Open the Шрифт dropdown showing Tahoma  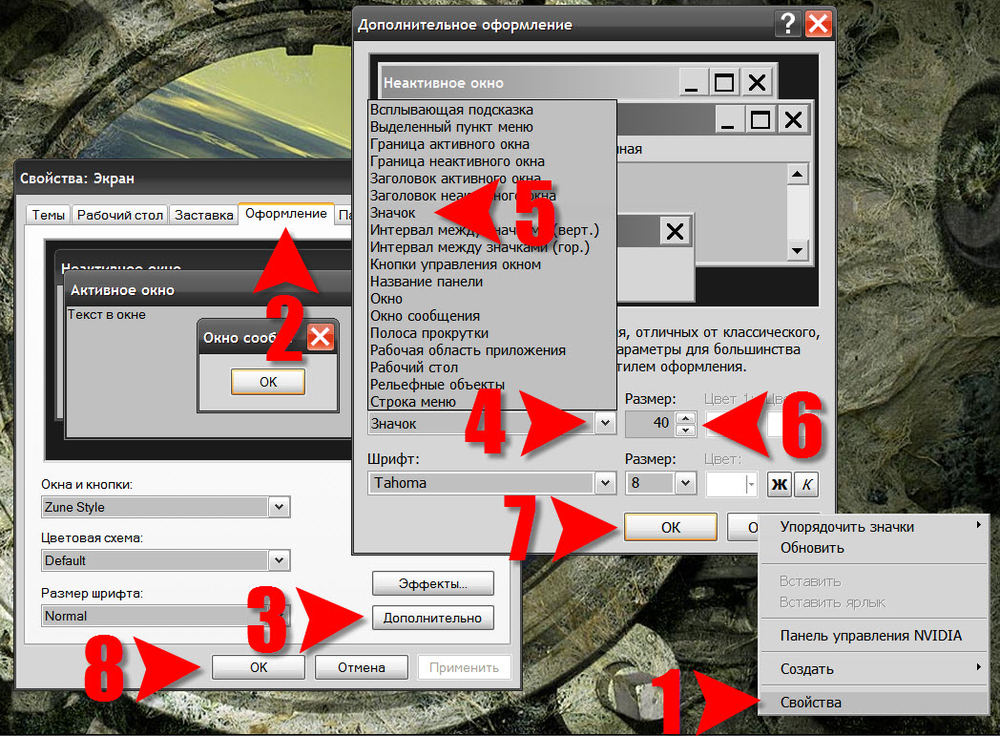[605, 483]
